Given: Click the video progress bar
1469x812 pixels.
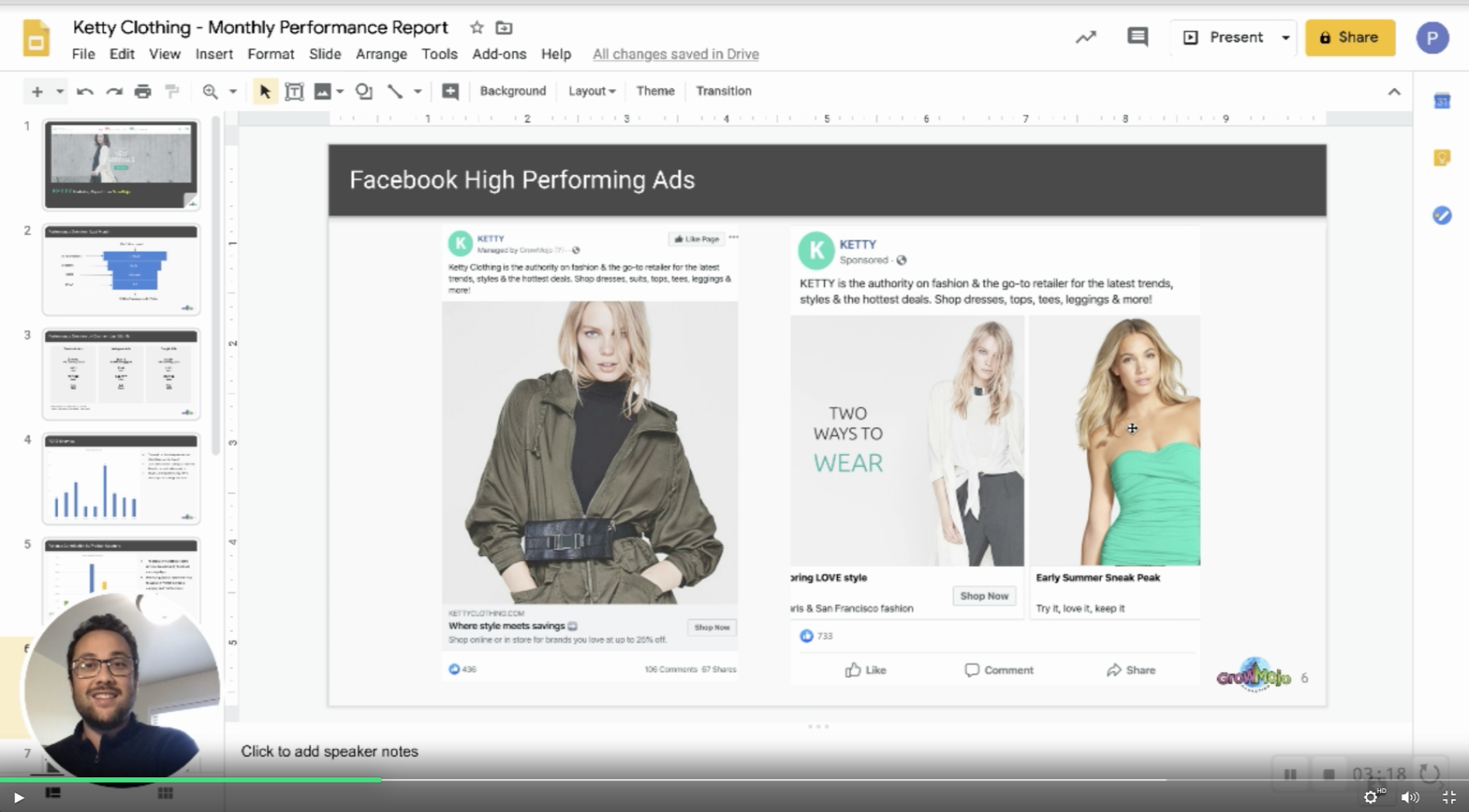Looking at the screenshot, I should (x=734, y=779).
